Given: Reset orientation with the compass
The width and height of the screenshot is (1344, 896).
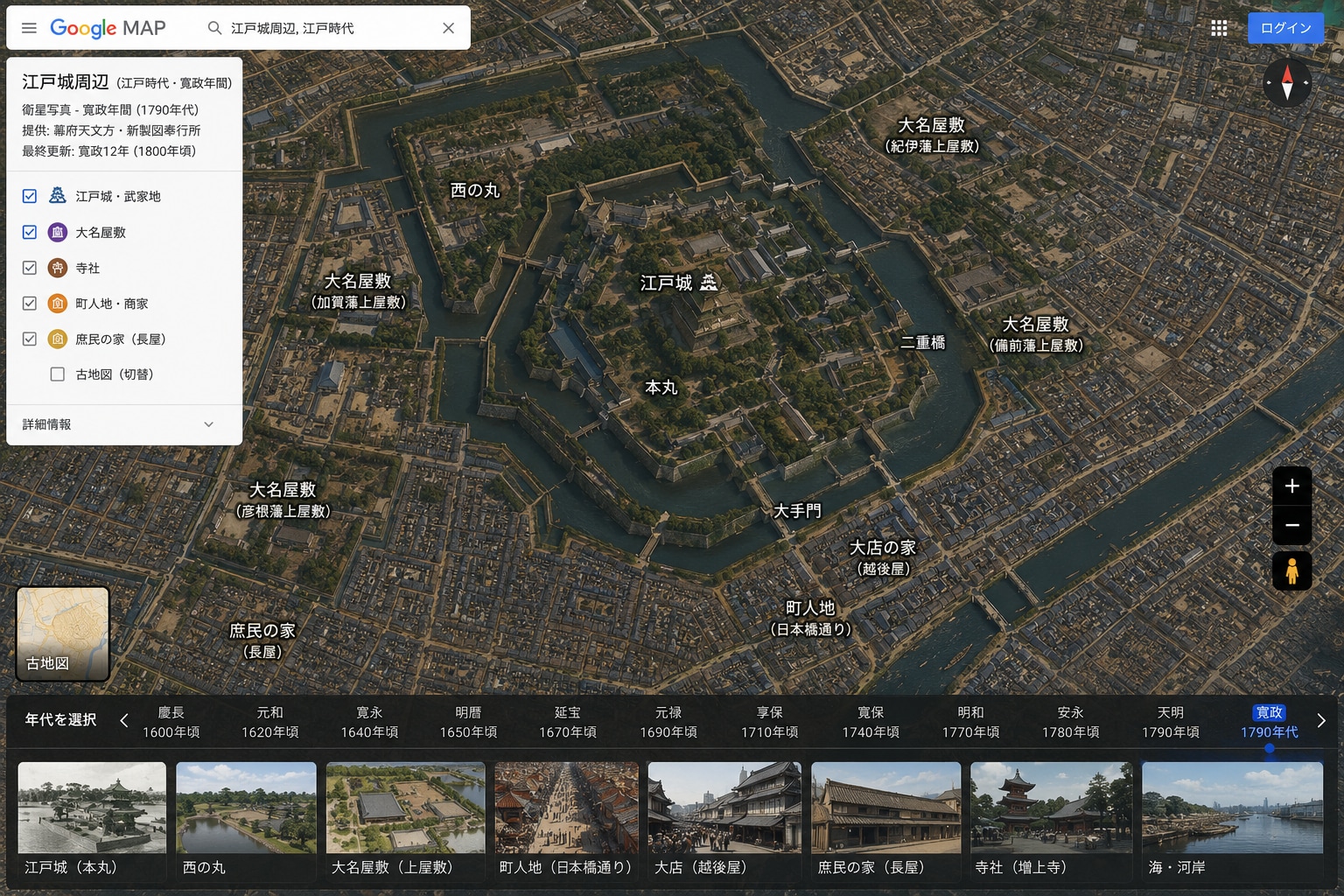Looking at the screenshot, I should [x=1287, y=83].
